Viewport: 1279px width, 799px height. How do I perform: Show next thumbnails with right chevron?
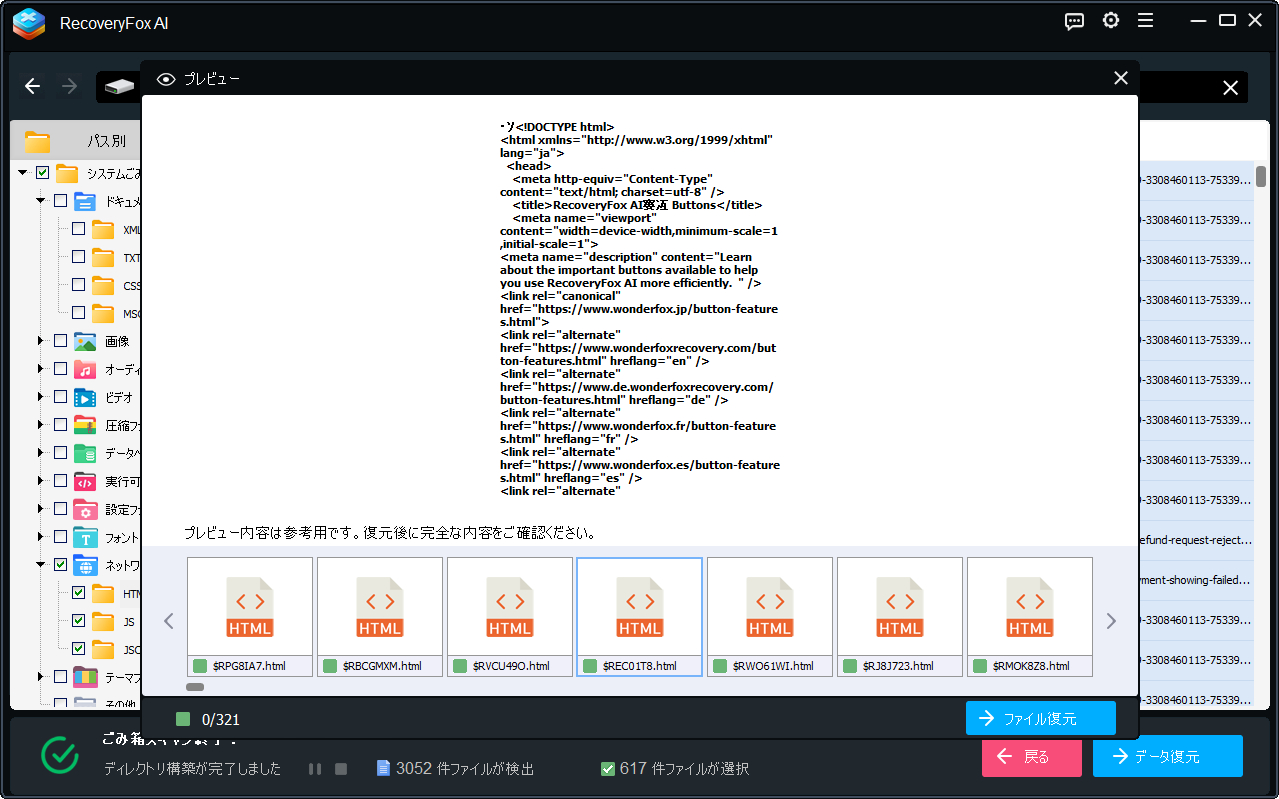click(x=1111, y=621)
